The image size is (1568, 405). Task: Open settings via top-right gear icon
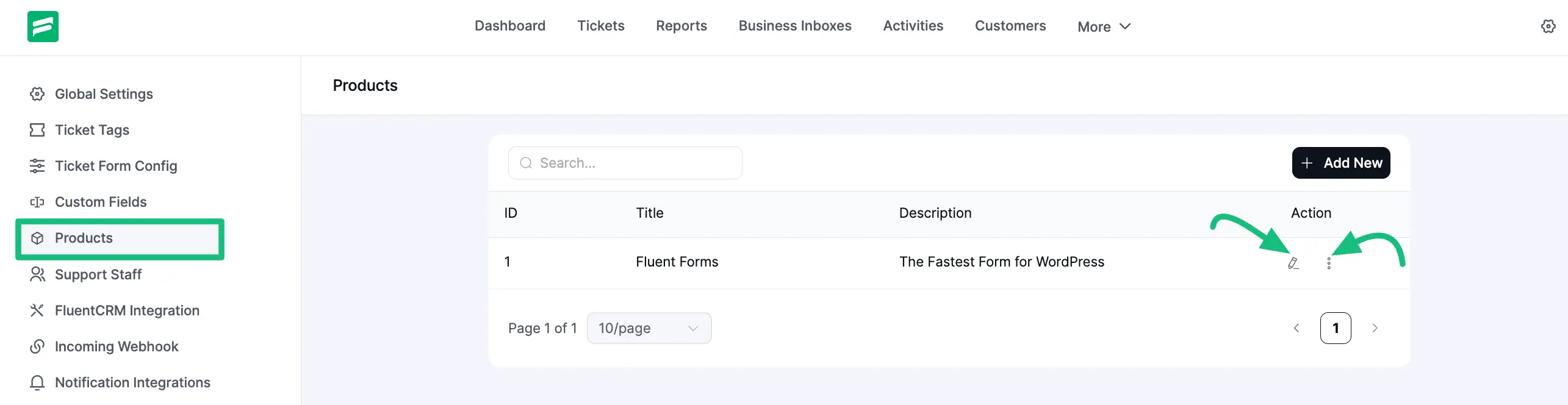coord(1548,26)
